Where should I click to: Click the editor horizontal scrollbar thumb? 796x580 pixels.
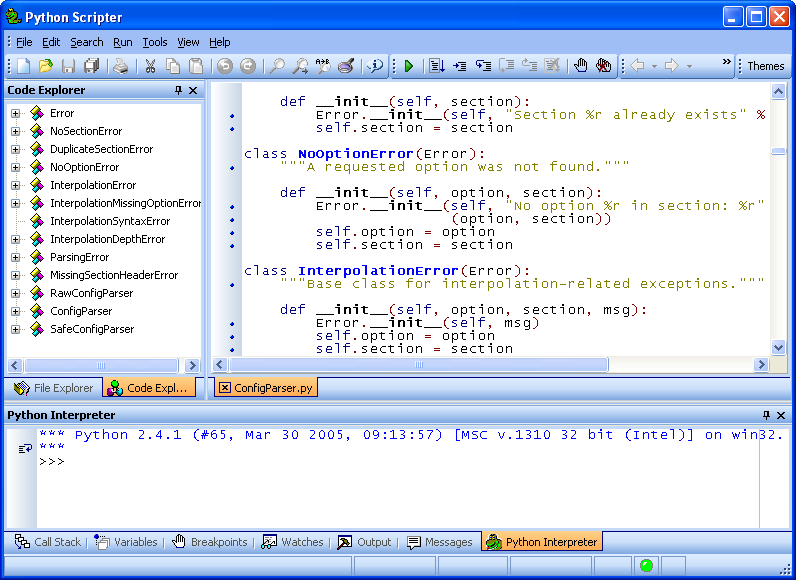(420, 365)
